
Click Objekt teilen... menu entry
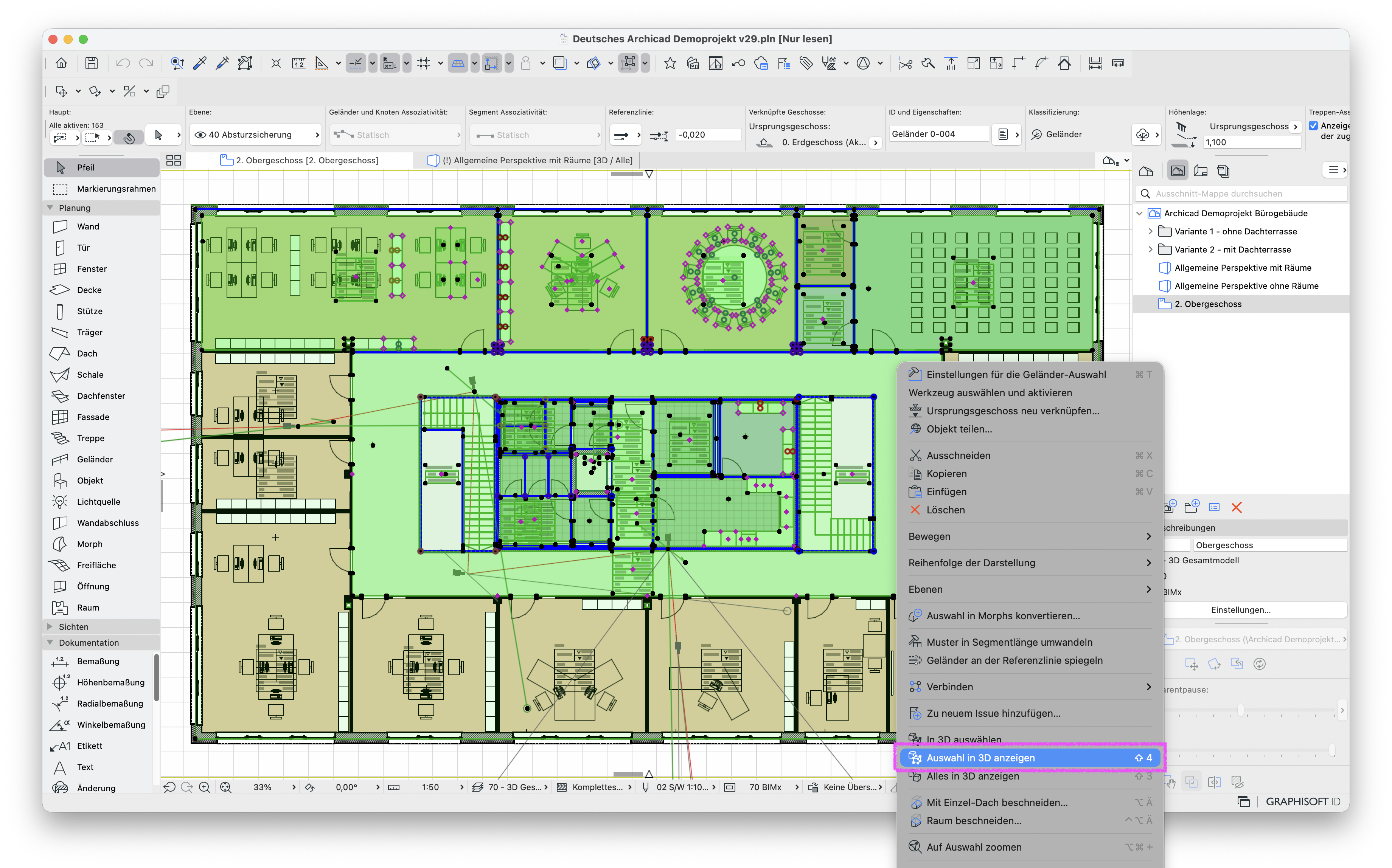point(1030,429)
